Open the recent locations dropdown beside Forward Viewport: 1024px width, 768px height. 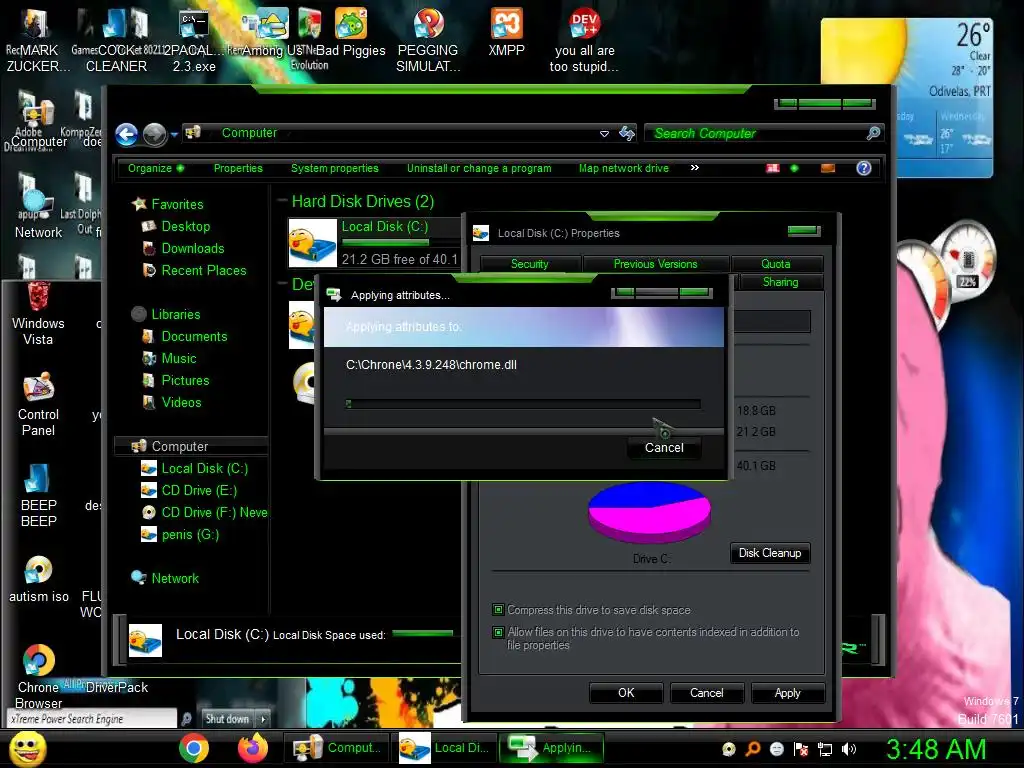pyautogui.click(x=174, y=135)
